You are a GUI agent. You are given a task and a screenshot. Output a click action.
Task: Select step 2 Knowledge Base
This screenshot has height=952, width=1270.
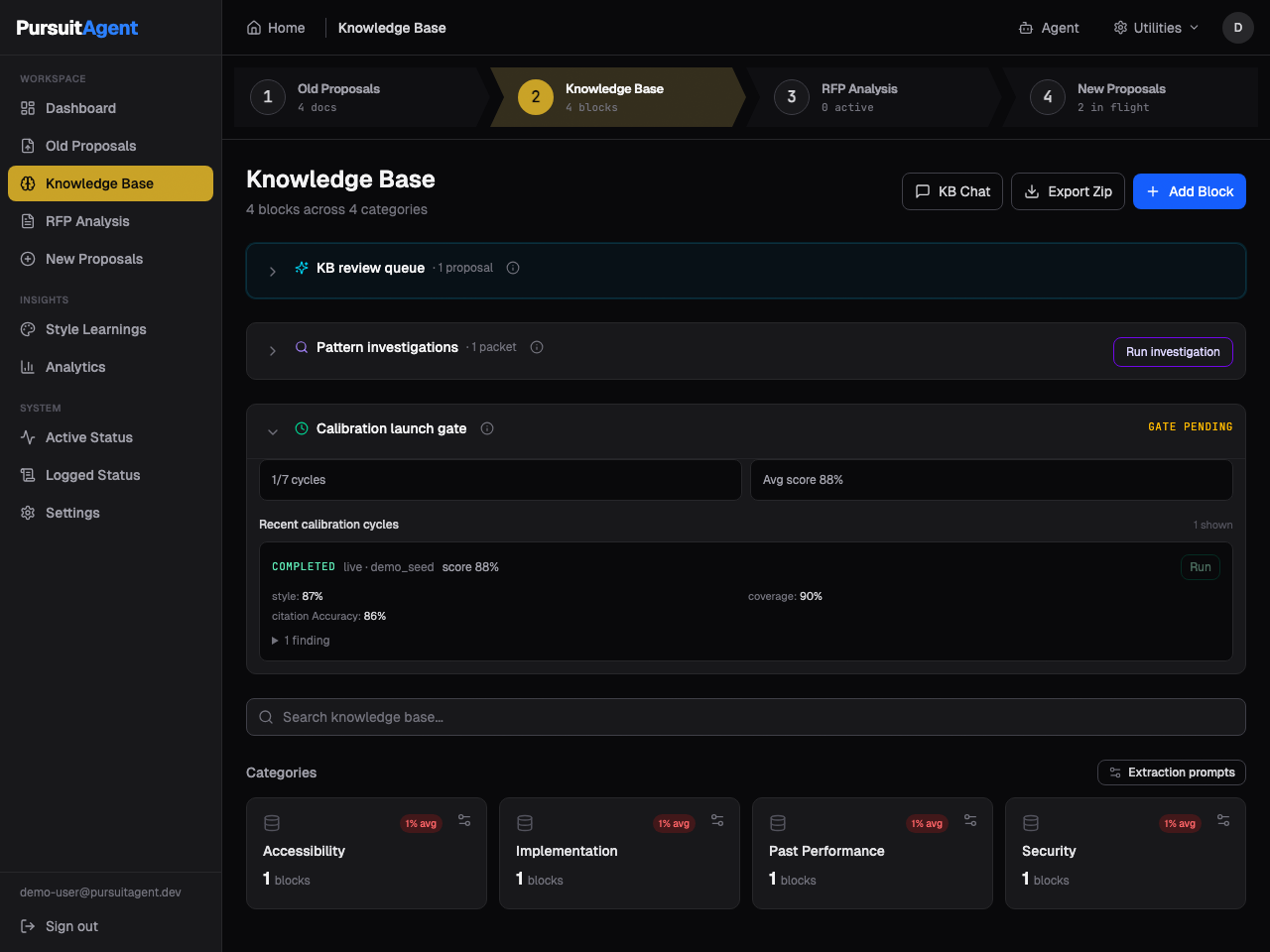tap(617, 97)
